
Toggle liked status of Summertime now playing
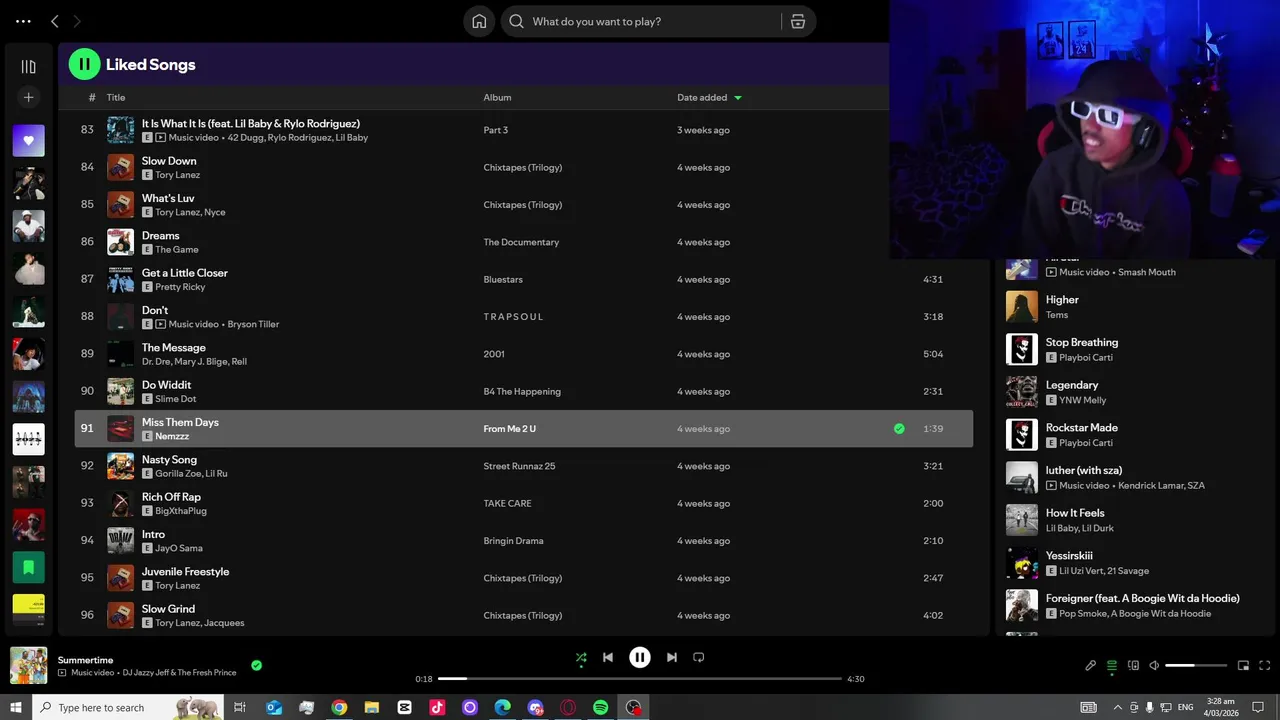pyautogui.click(x=257, y=665)
